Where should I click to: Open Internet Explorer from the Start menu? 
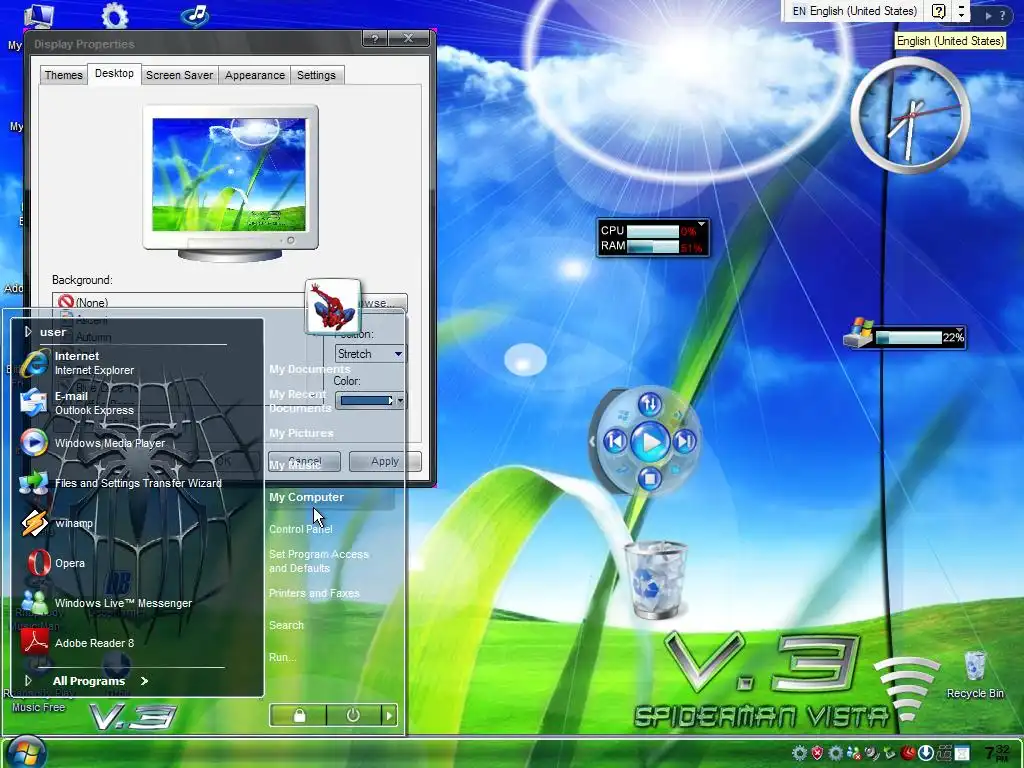coord(137,363)
